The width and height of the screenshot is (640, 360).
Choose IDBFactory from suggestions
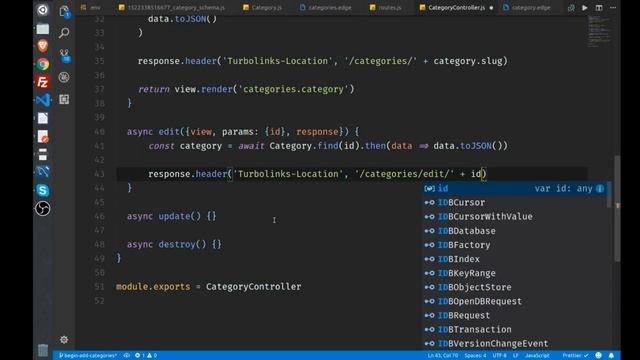point(514,245)
